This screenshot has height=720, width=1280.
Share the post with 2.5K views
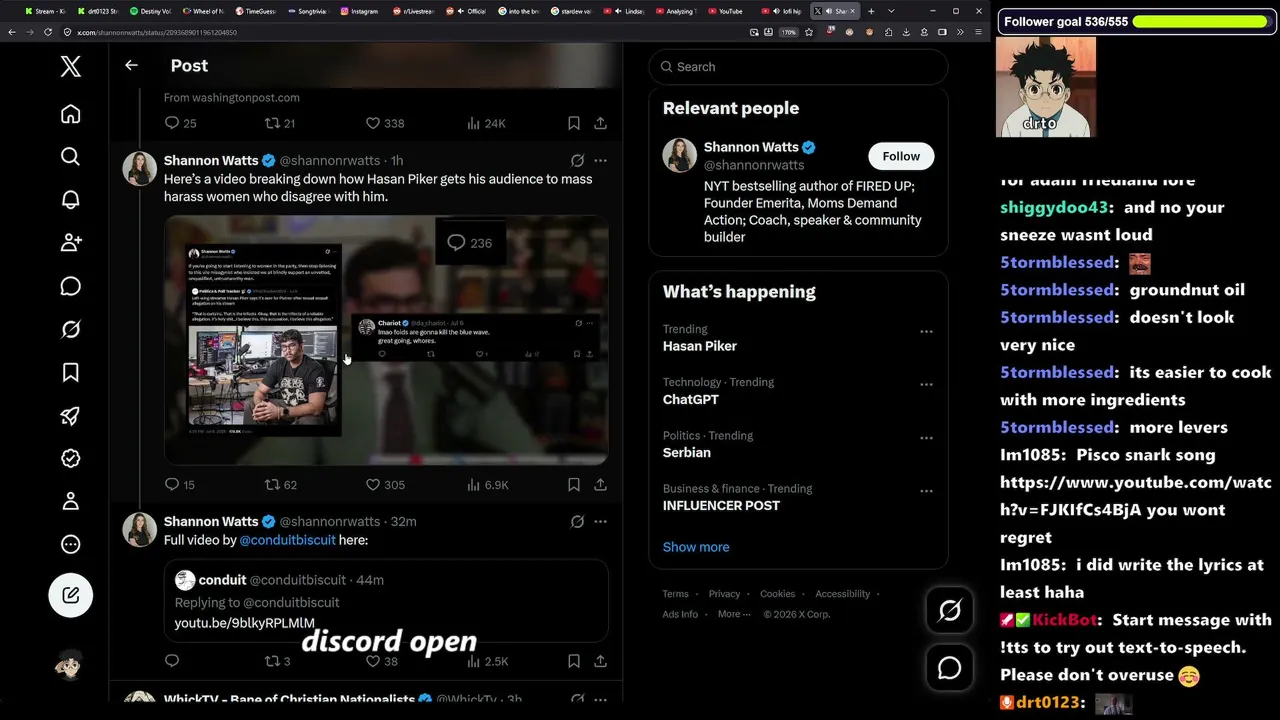pyautogui.click(x=600, y=661)
